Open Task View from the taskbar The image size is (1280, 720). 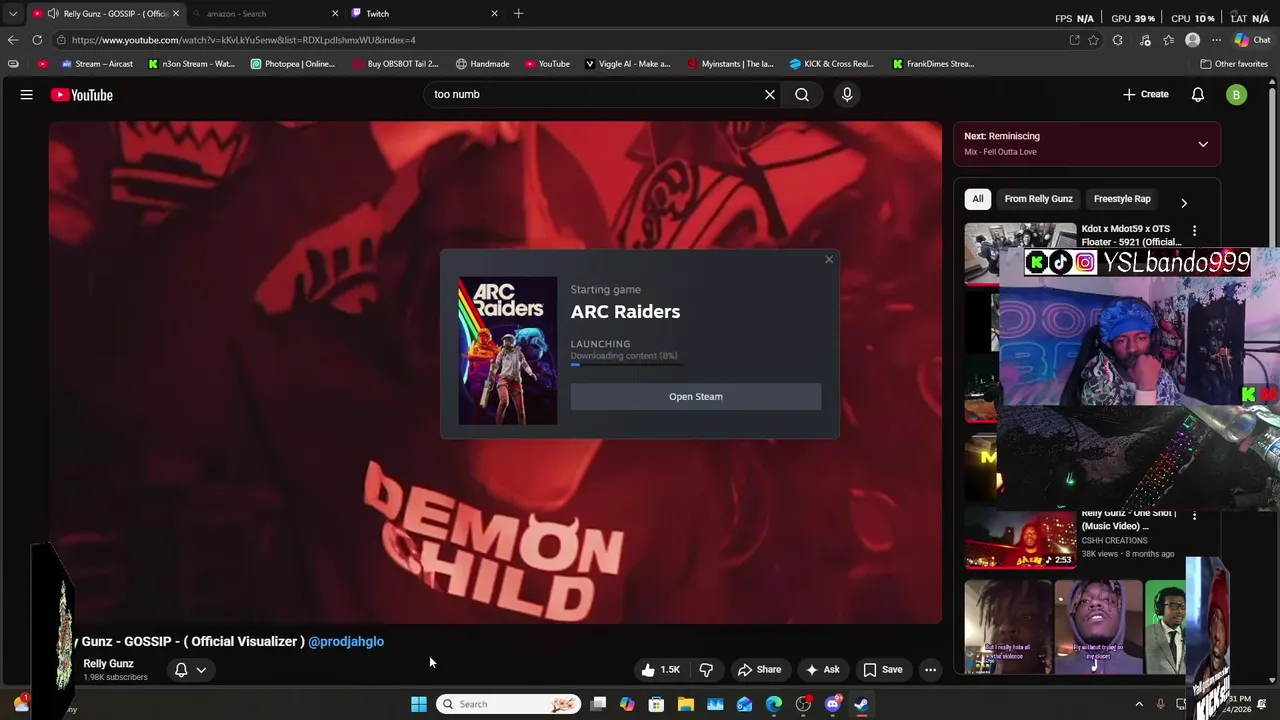coord(598,704)
